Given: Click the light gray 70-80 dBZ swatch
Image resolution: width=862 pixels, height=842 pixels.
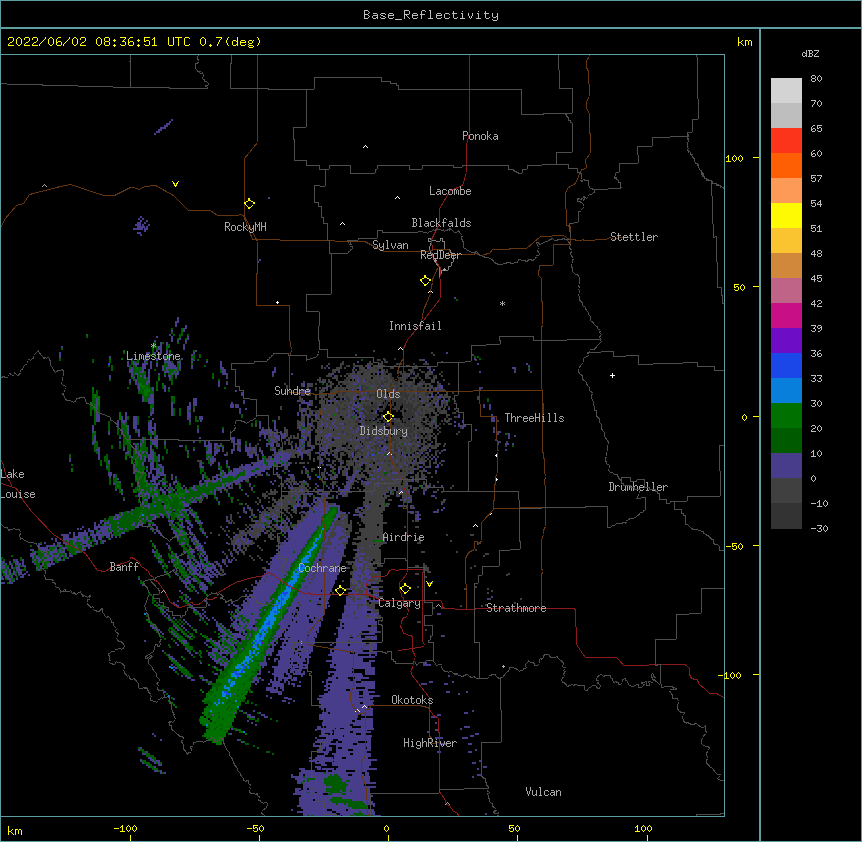Looking at the screenshot, I should coord(786,91).
